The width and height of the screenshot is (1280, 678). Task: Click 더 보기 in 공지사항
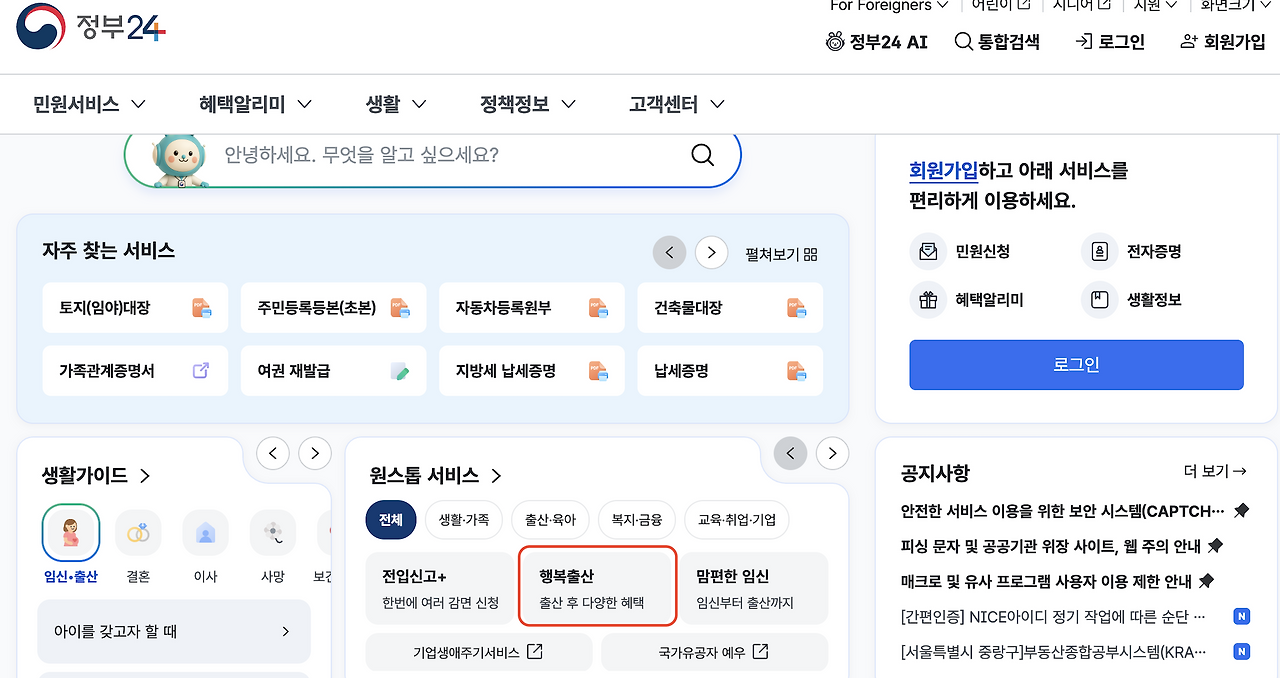pos(1215,471)
